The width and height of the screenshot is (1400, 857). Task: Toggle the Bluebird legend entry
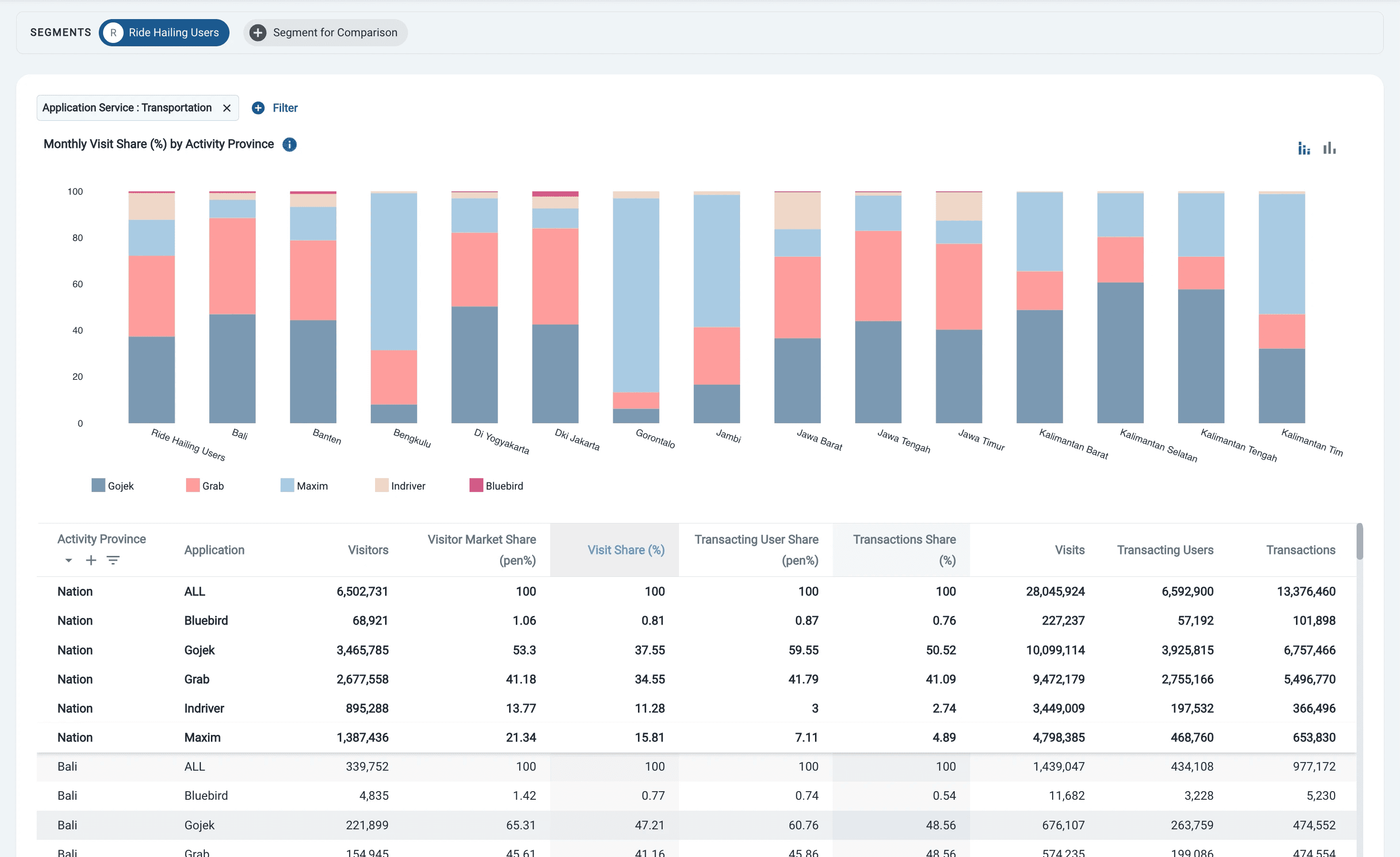point(496,485)
